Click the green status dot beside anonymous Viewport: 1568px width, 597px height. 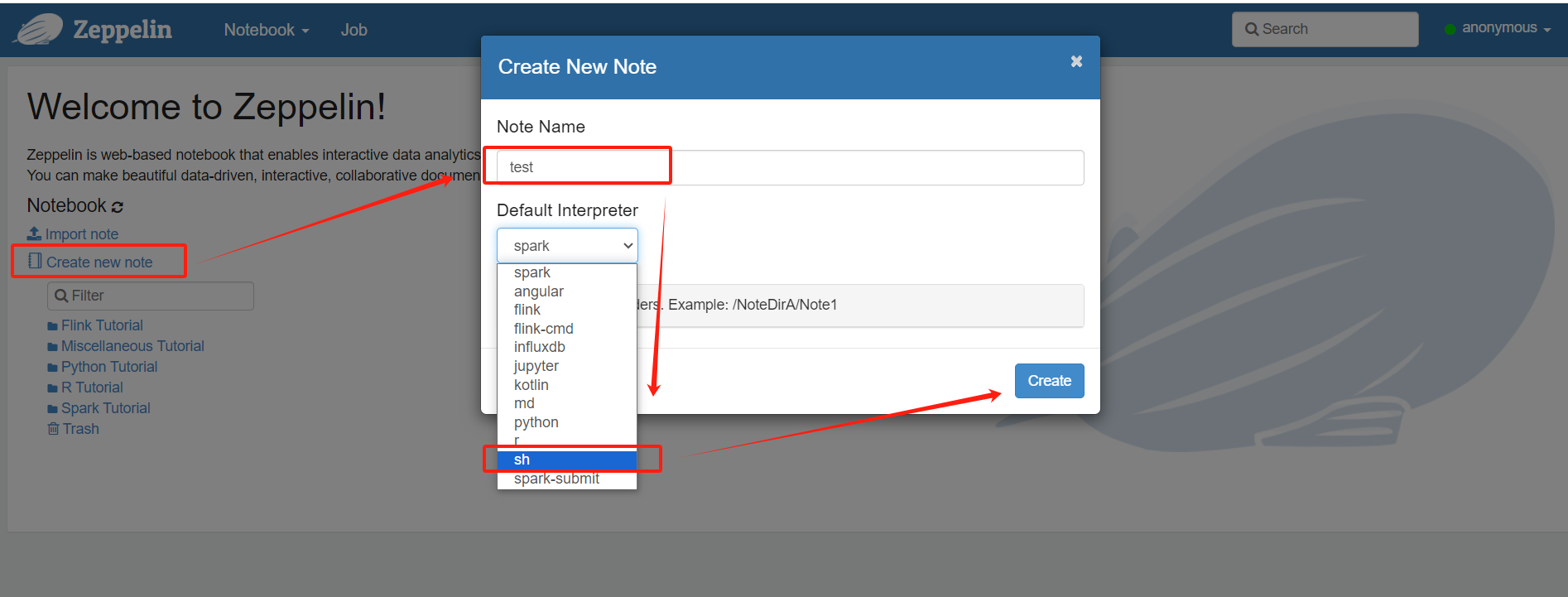[x=1450, y=29]
